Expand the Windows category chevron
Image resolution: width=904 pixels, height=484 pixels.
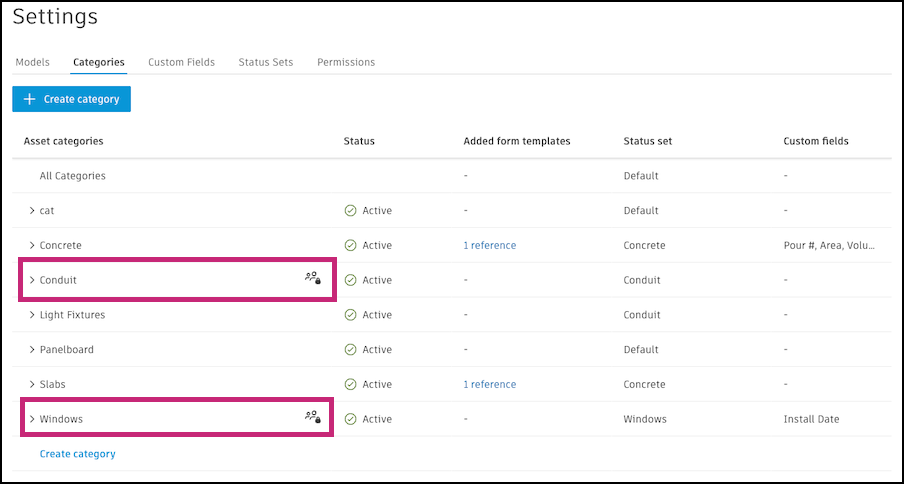[x=32, y=419]
